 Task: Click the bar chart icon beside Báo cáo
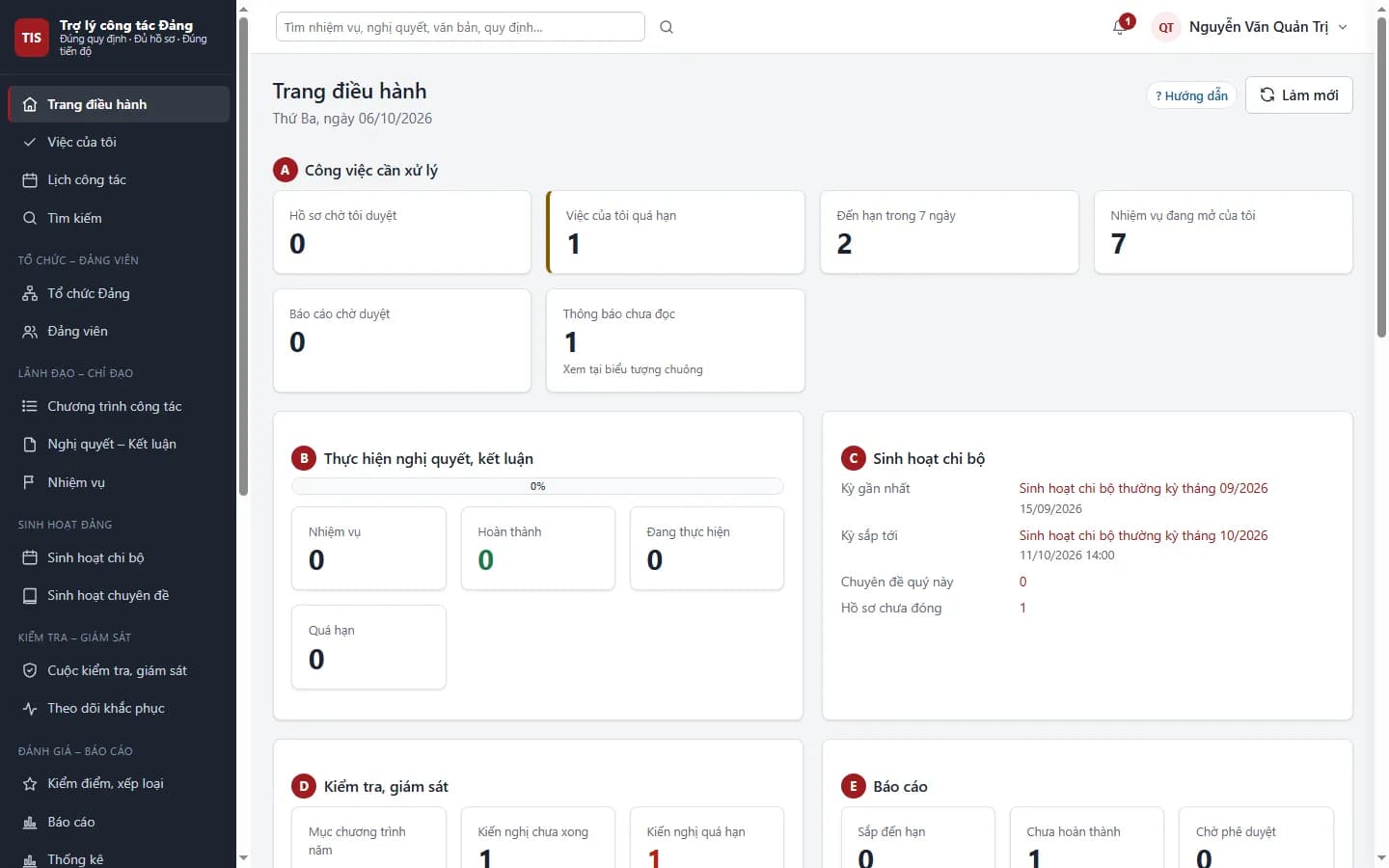30,822
